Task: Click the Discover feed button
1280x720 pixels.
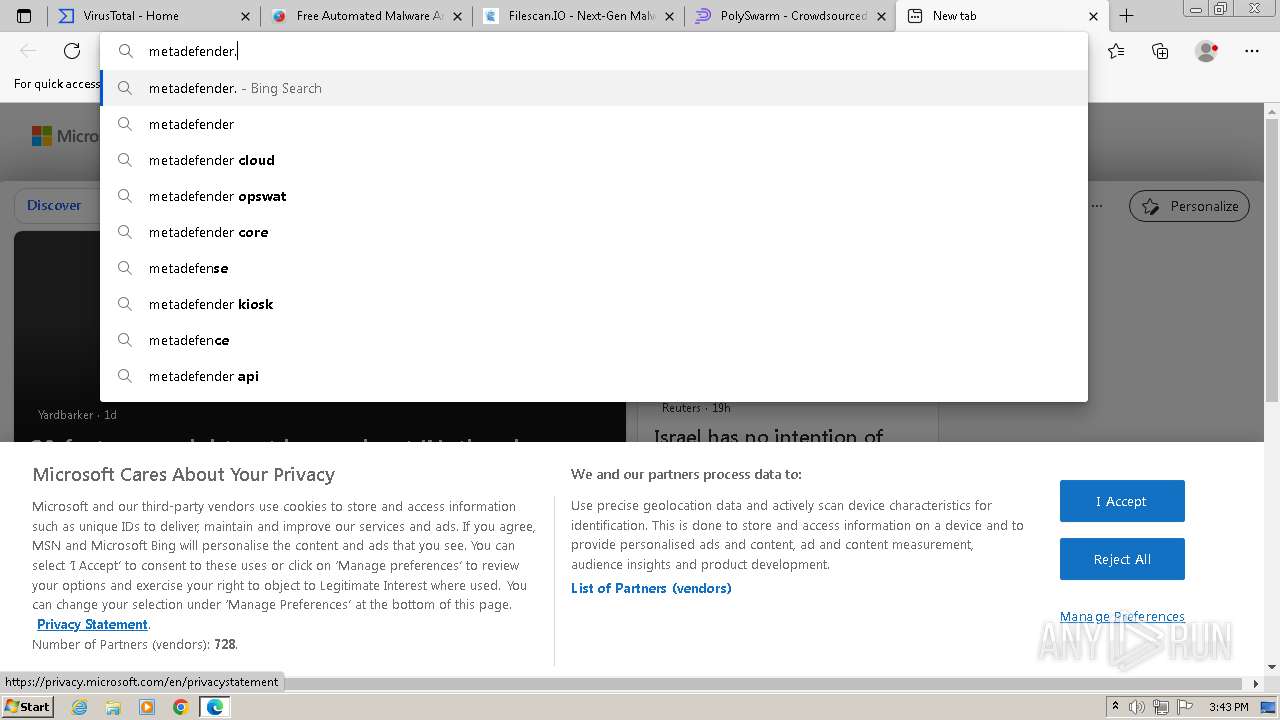Action: (54, 205)
